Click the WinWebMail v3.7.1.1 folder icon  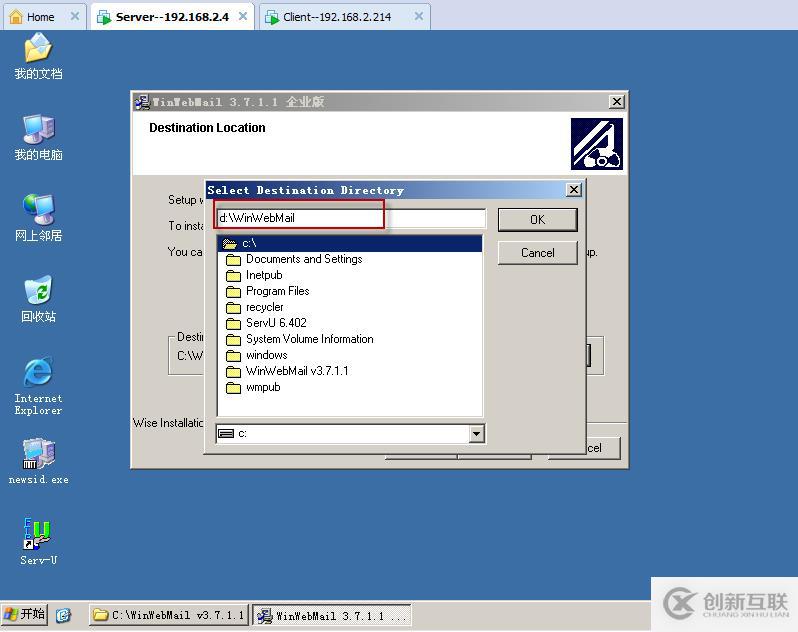coord(233,371)
